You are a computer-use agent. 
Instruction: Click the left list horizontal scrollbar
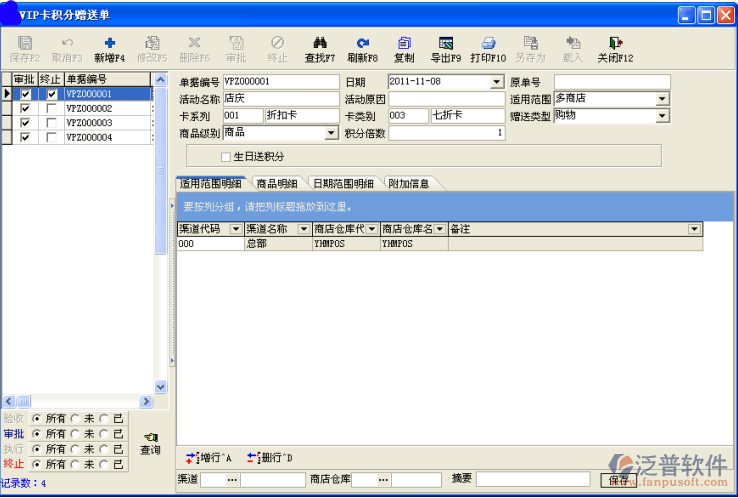click(77, 401)
